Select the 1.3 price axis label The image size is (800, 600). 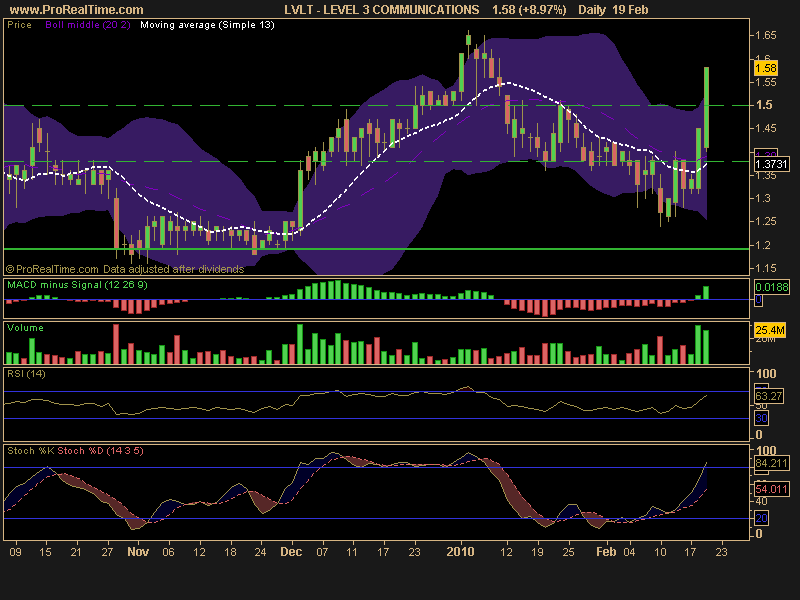(x=763, y=198)
